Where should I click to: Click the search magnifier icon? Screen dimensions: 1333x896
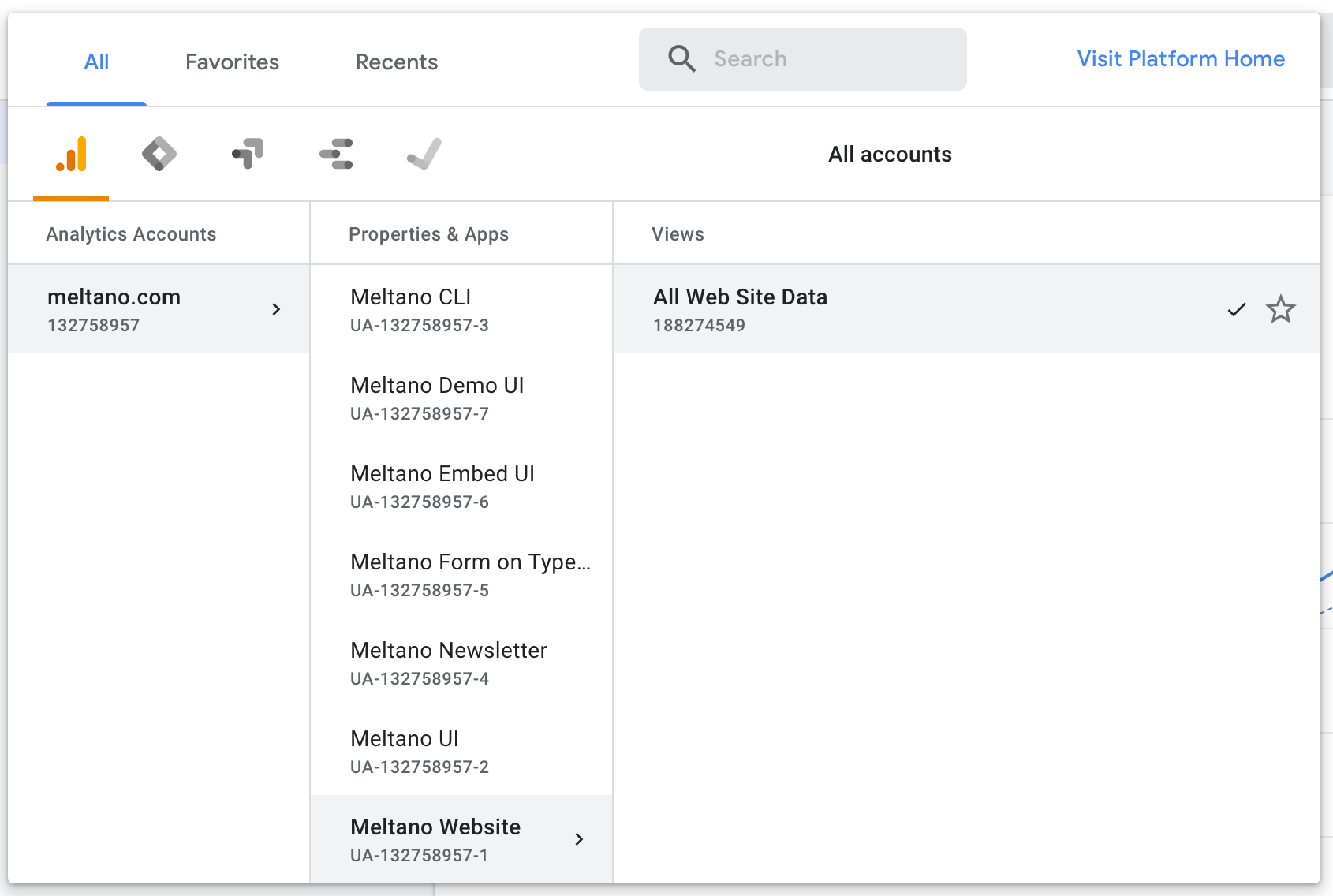(x=681, y=58)
